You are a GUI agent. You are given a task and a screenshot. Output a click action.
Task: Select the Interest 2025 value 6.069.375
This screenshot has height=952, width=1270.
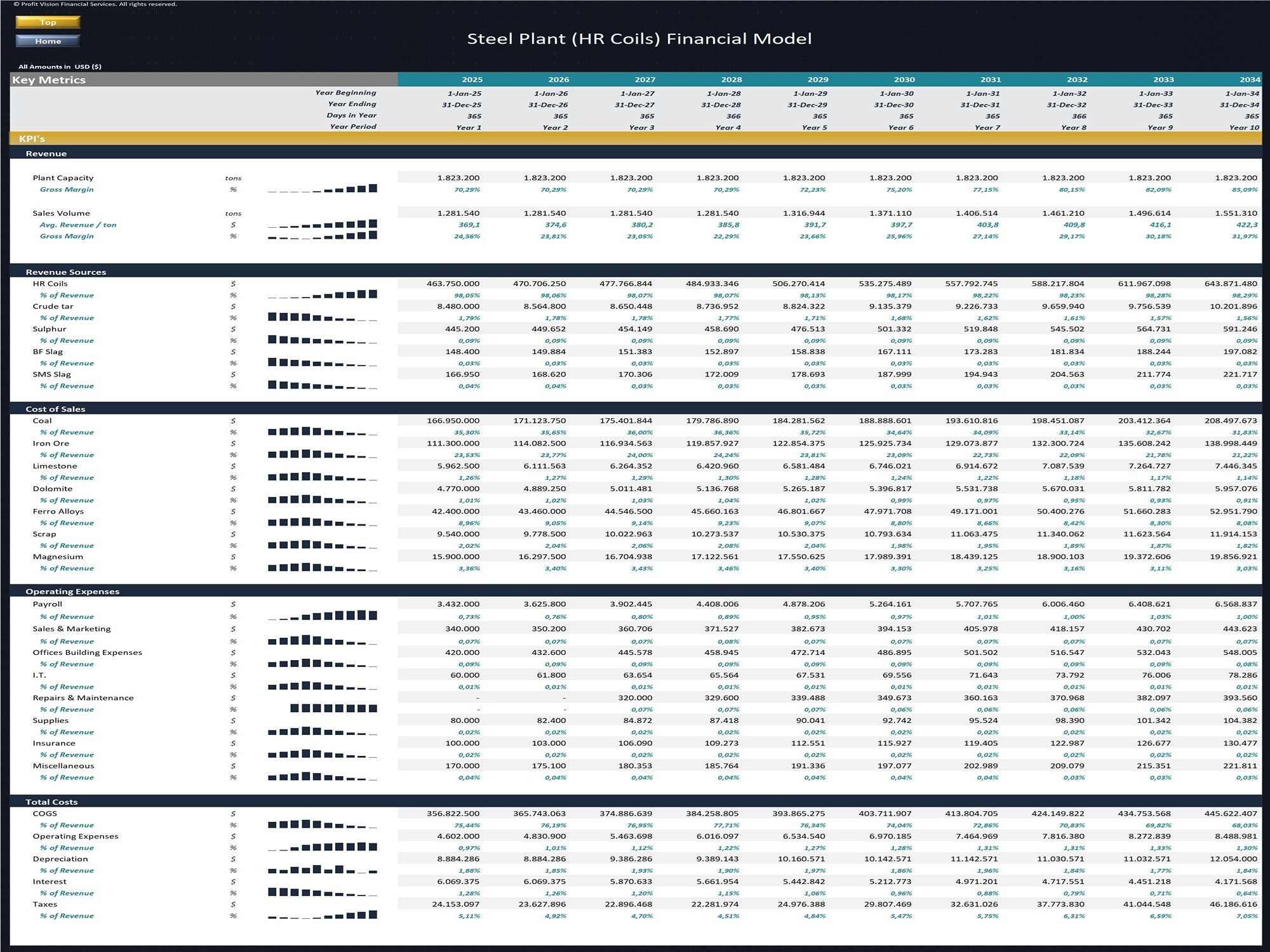[458, 882]
